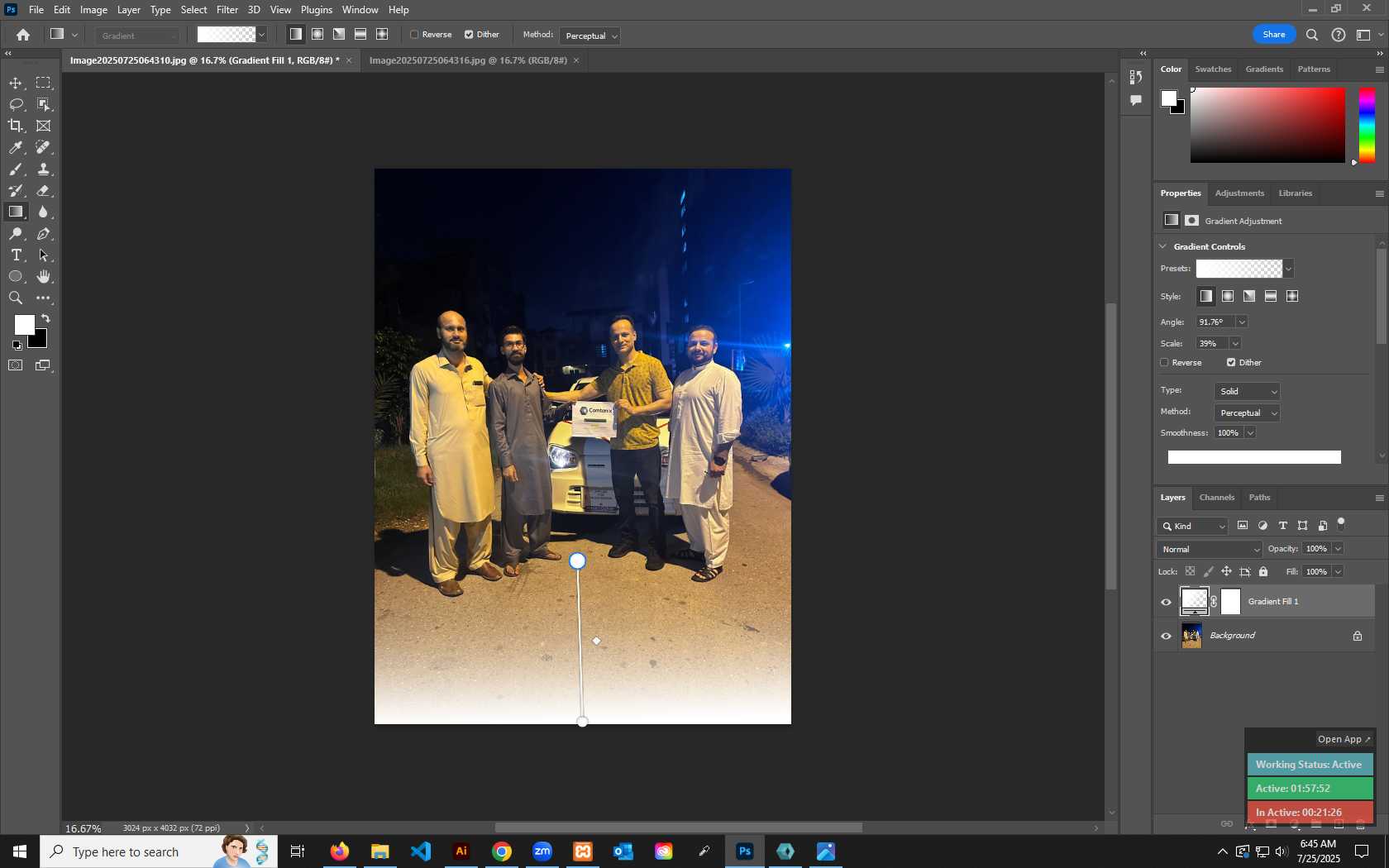Click Open App in tracker widget
The width and height of the screenshot is (1389, 868).
click(x=1344, y=739)
